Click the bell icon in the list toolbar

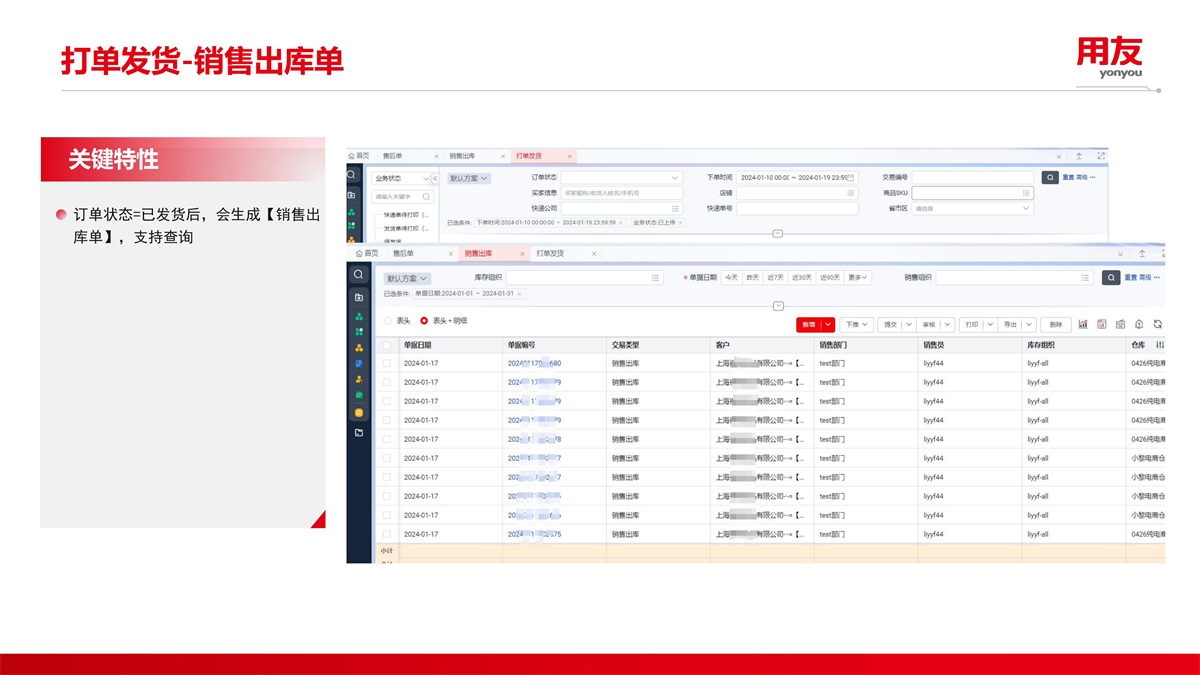click(x=1138, y=325)
